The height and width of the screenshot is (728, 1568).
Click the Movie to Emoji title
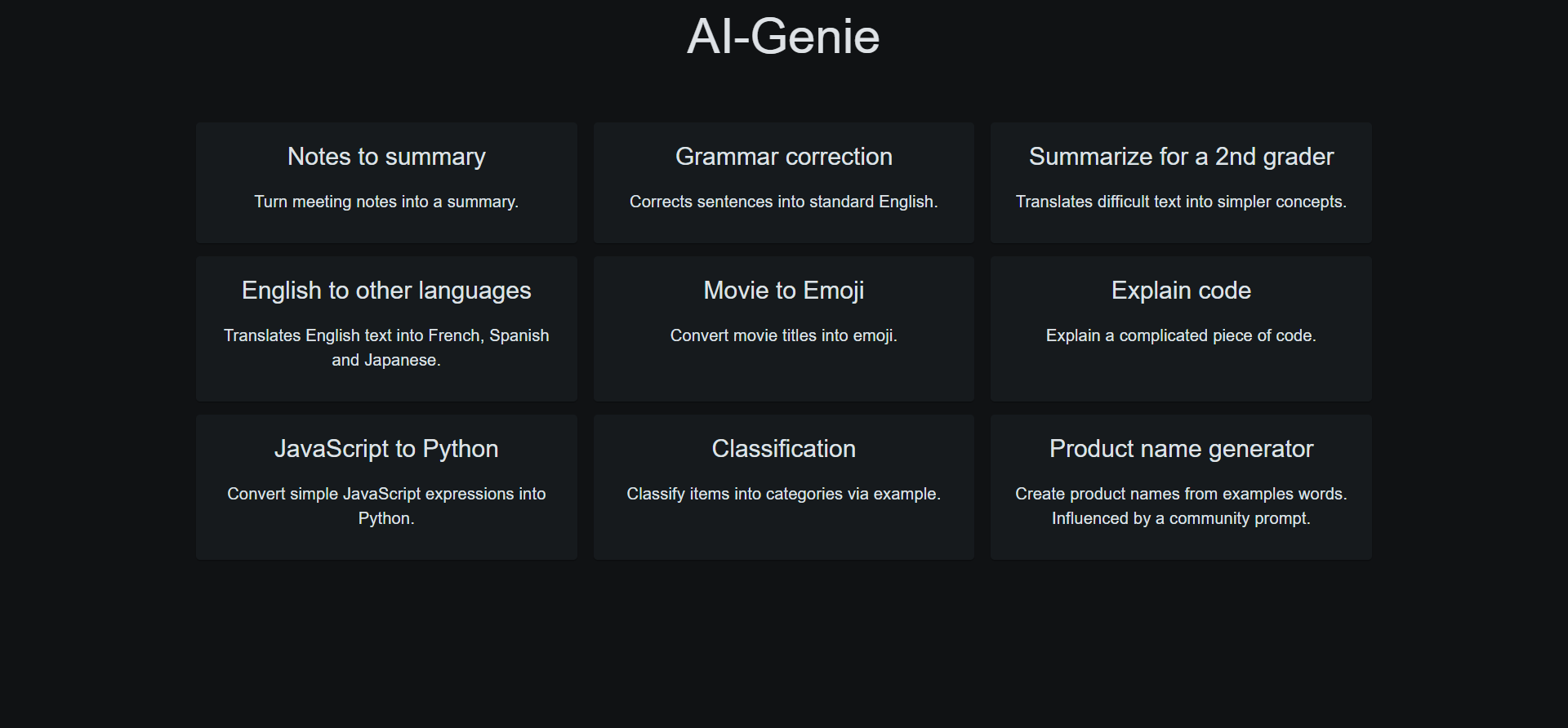pyautogui.click(x=783, y=291)
